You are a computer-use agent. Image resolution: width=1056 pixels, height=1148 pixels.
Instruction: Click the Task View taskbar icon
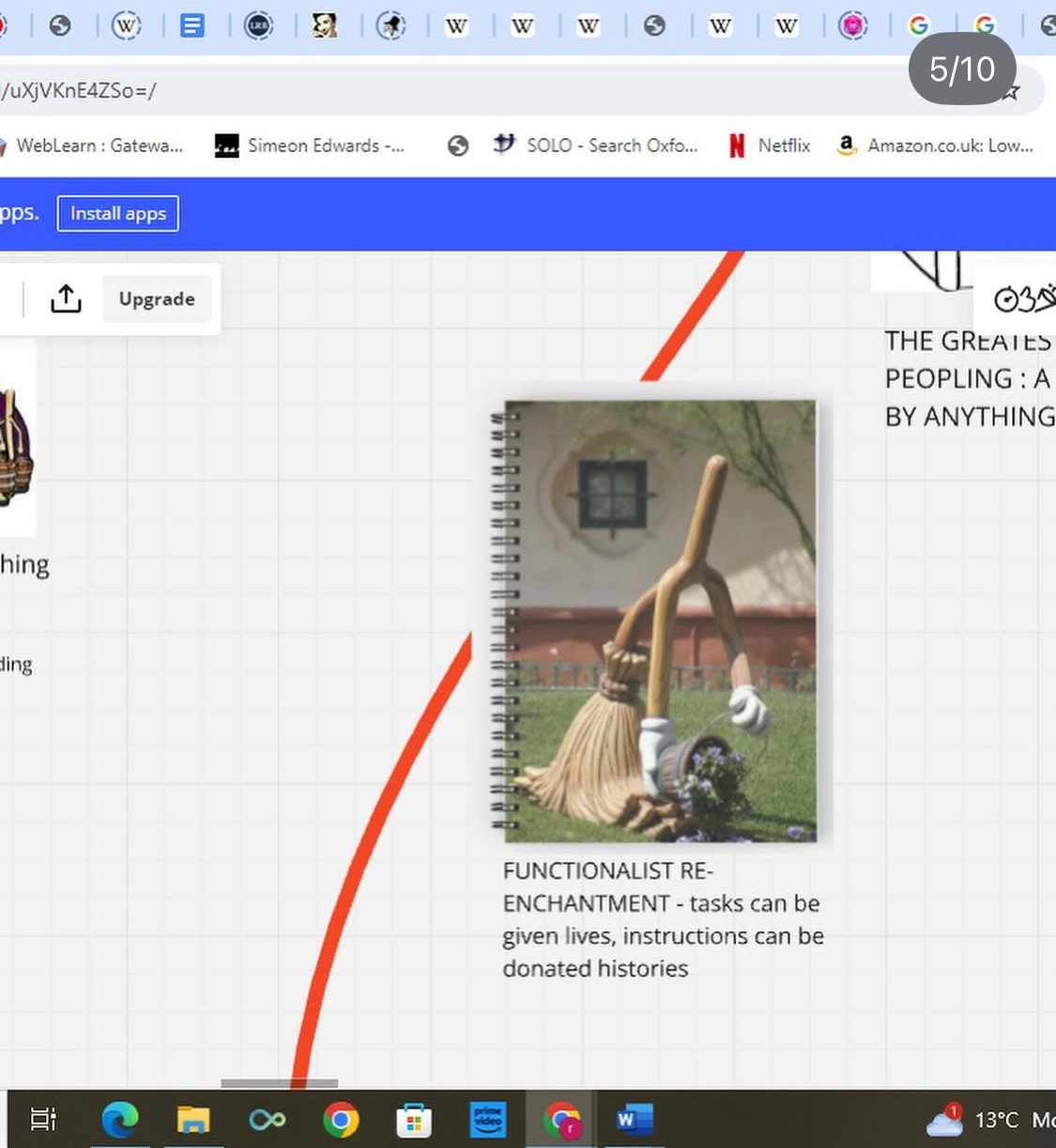coord(43,1119)
